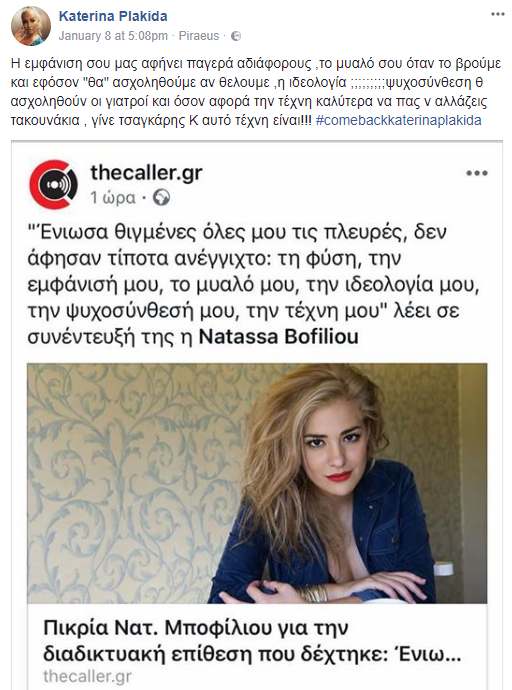Screen dimensions: 512x690
Task: Open the thecaller.gr page name
Action: pyautogui.click(x=146, y=172)
